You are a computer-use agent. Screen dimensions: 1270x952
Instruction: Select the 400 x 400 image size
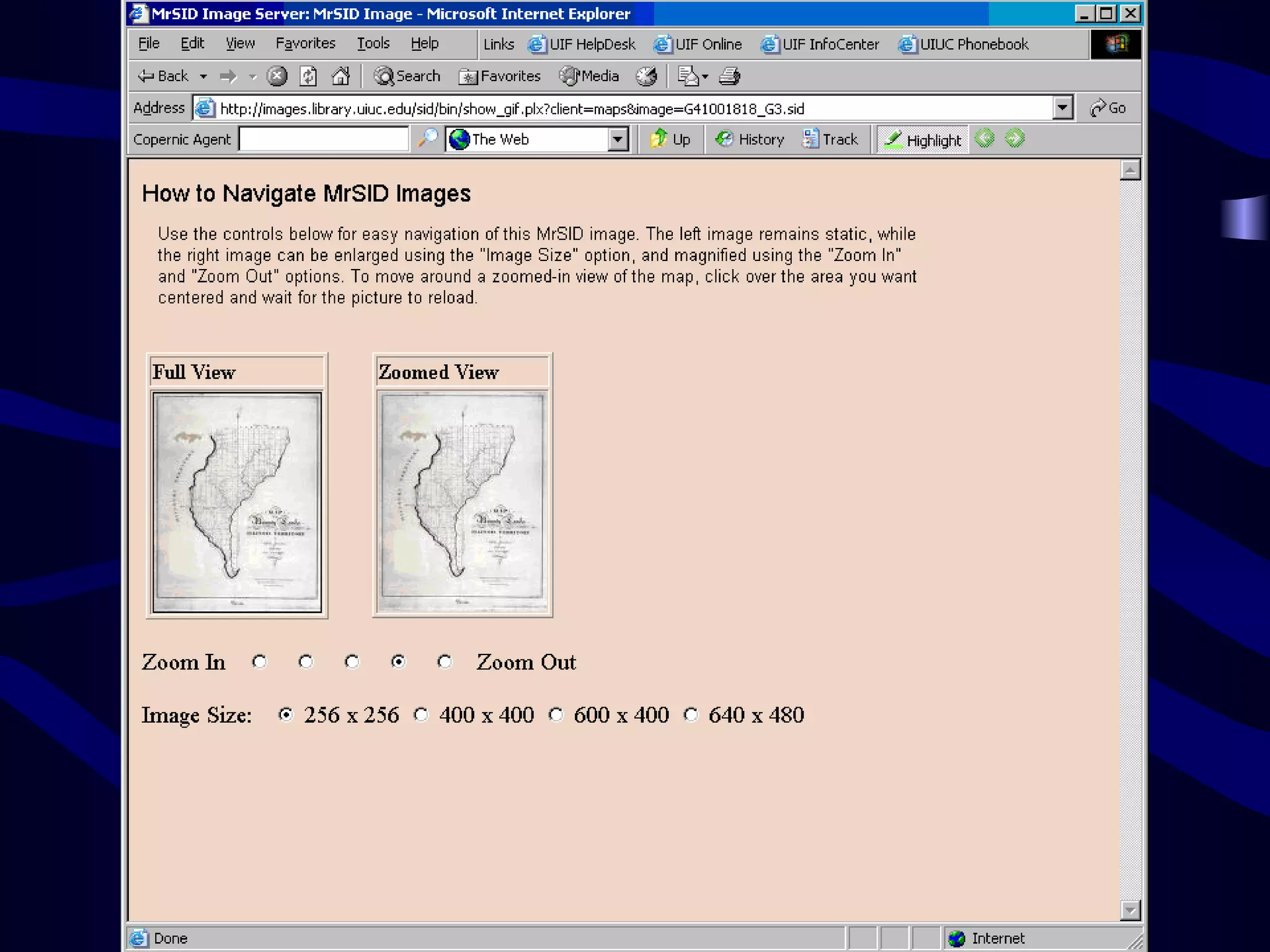[x=421, y=715]
